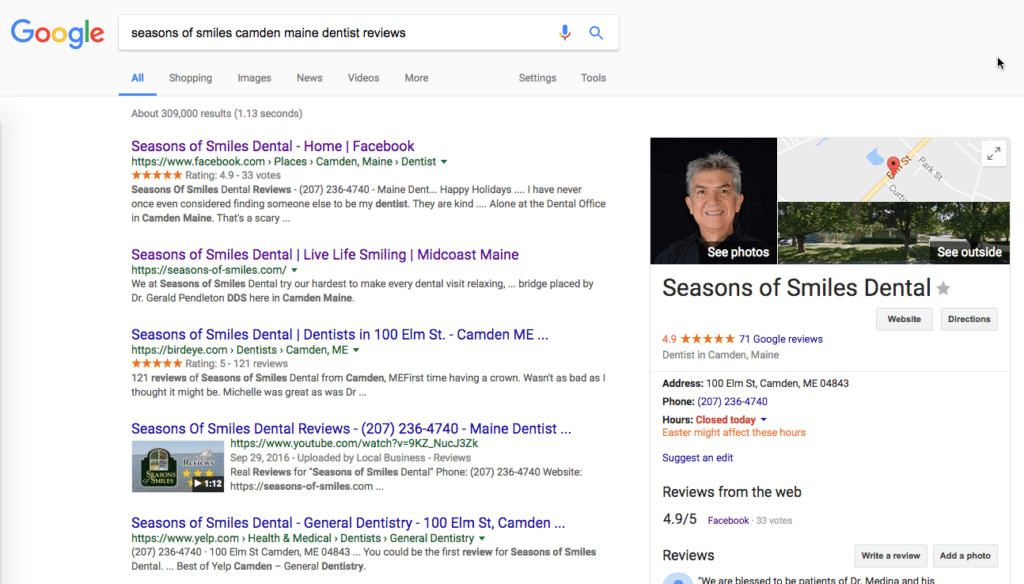The image size is (1024, 584).
Task: Click the Directions button
Action: coord(969,319)
